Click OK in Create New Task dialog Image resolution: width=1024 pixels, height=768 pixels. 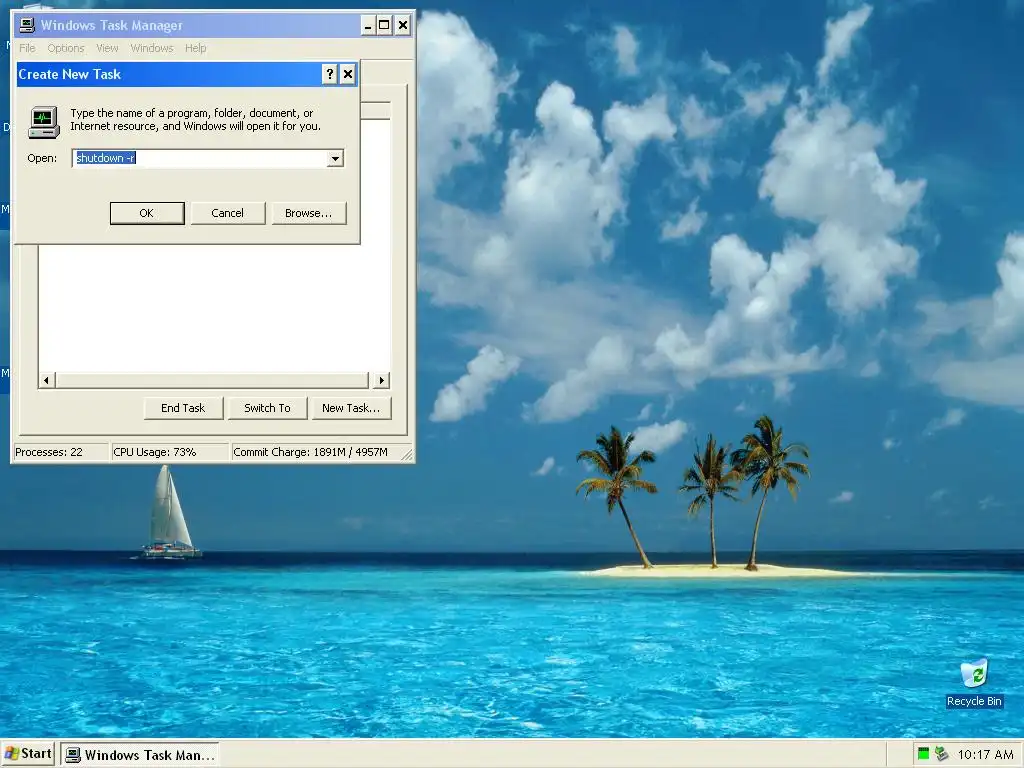coord(147,213)
